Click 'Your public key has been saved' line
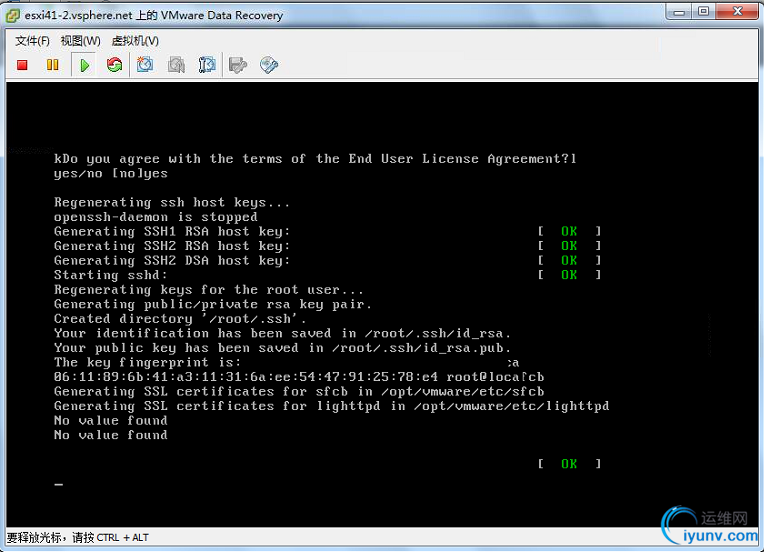 [283, 348]
